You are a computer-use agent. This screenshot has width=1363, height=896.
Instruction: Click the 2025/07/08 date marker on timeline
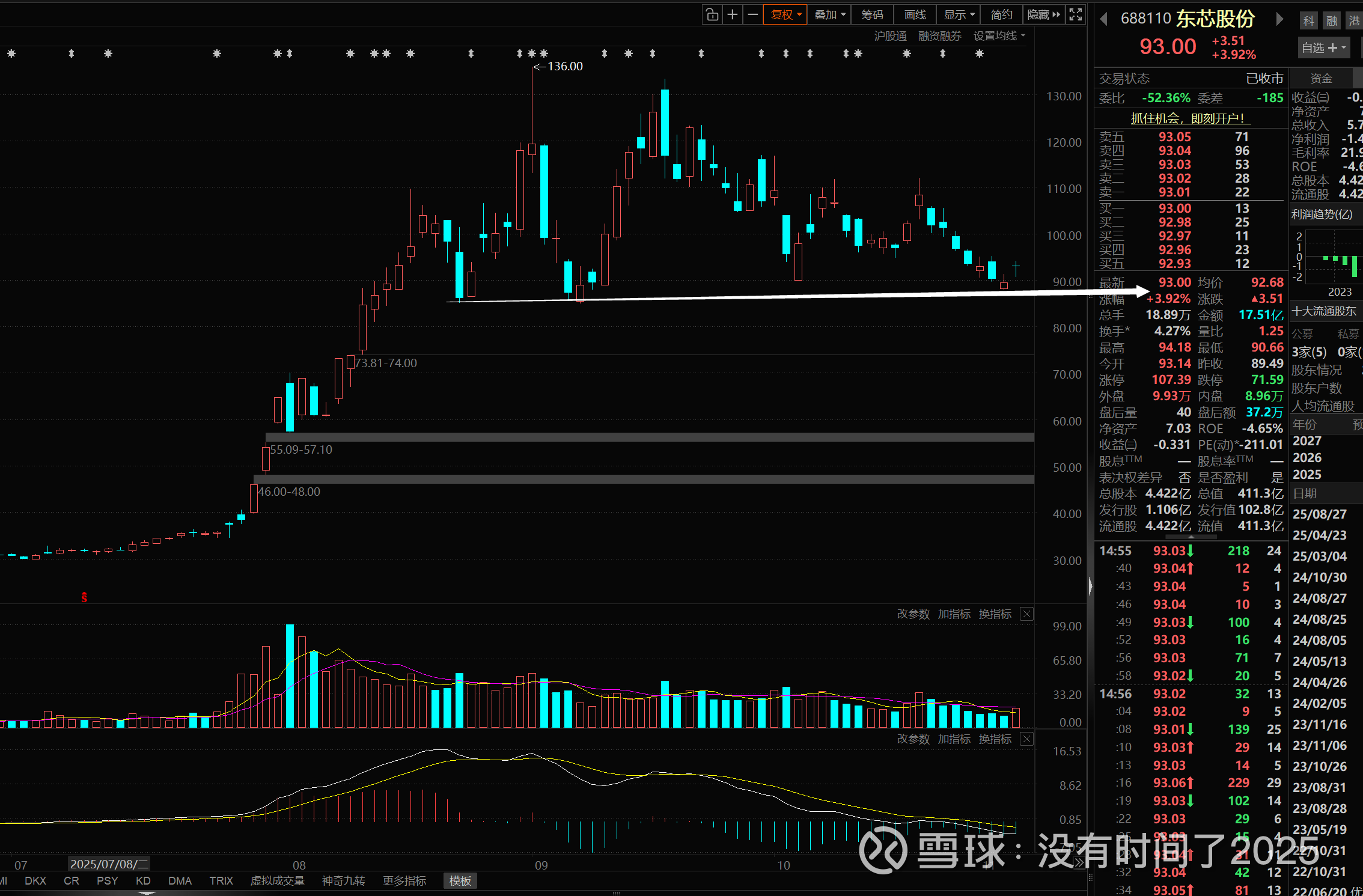point(109,864)
